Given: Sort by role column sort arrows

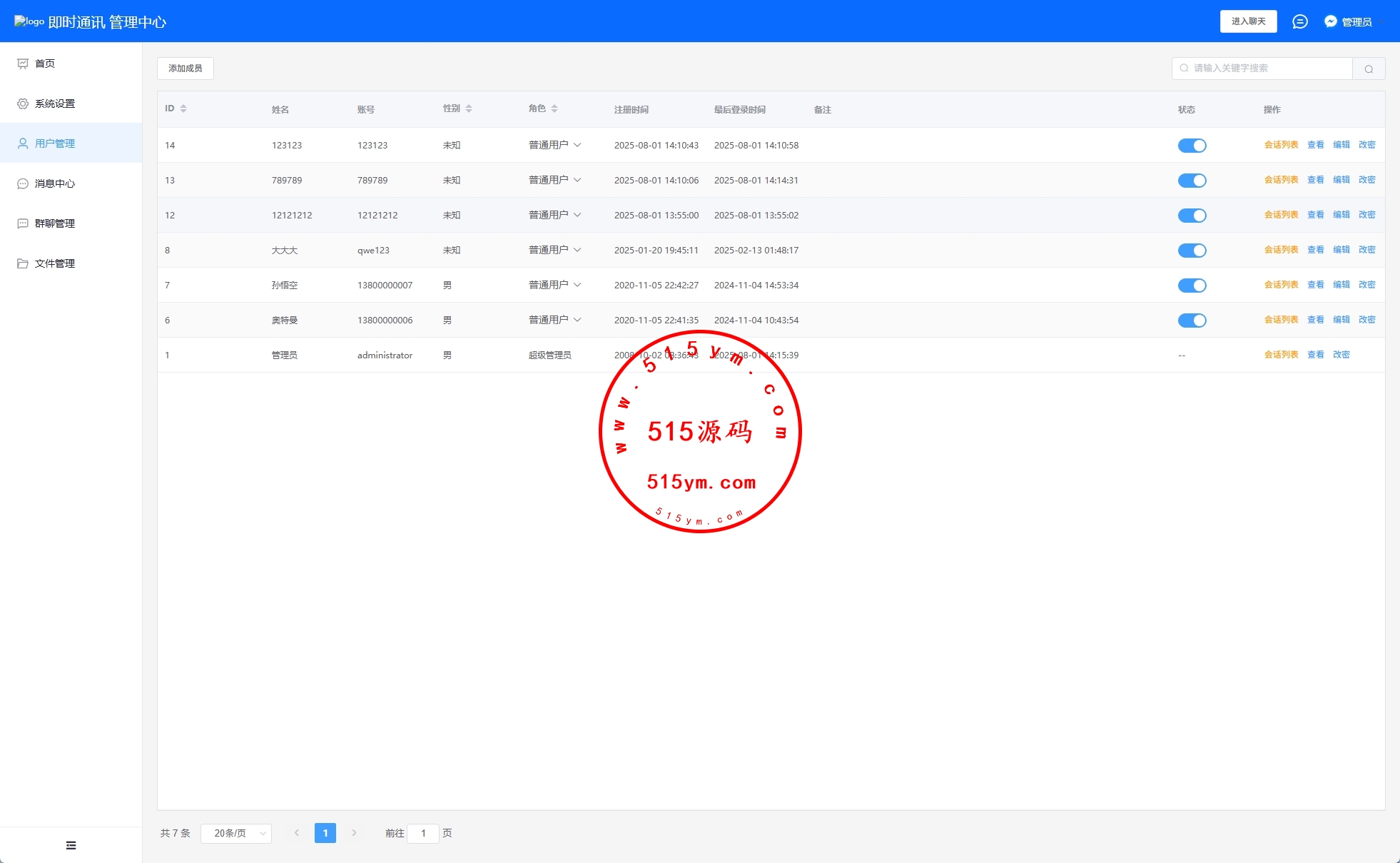Looking at the screenshot, I should click(554, 108).
